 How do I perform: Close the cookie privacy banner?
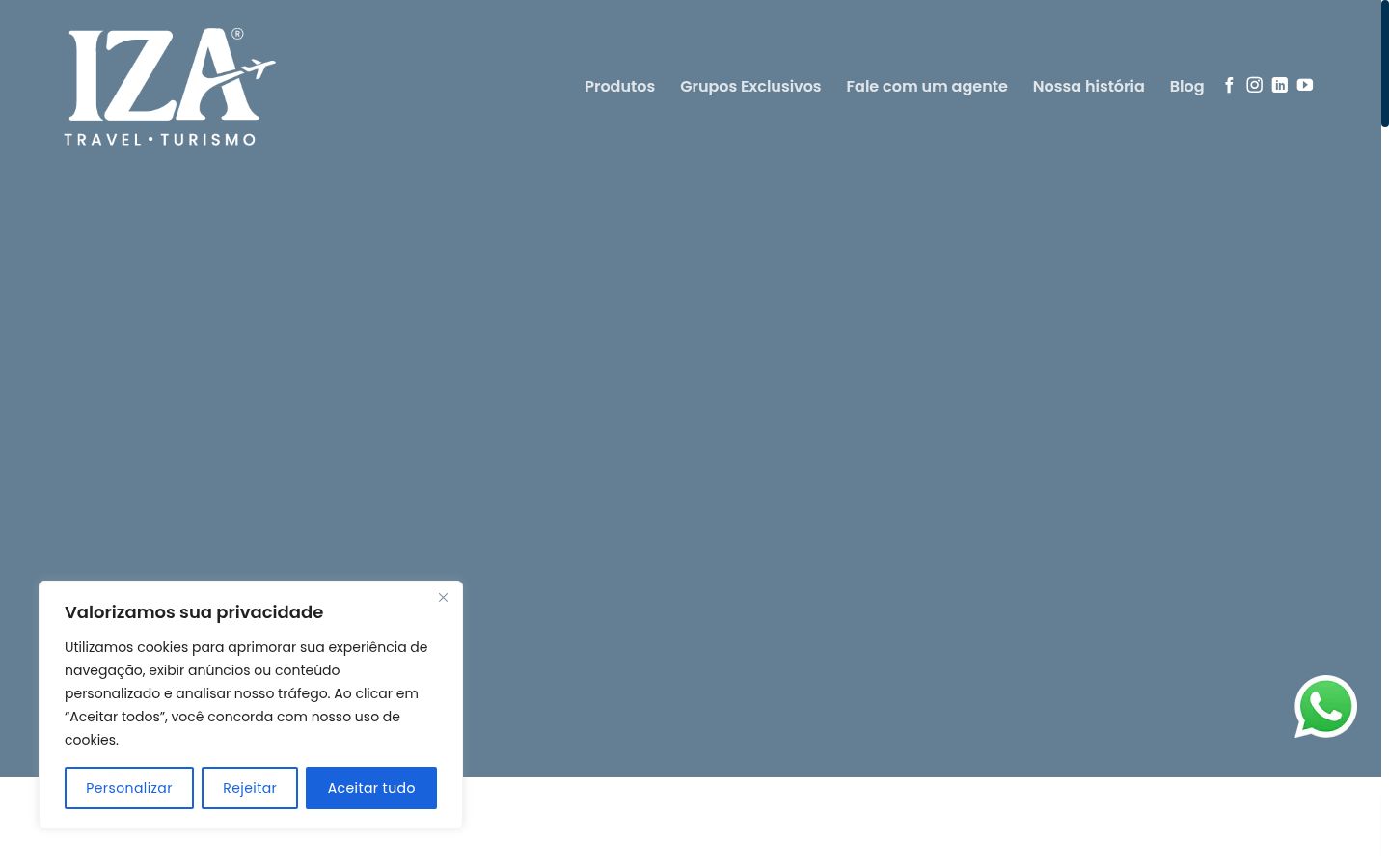[443, 597]
